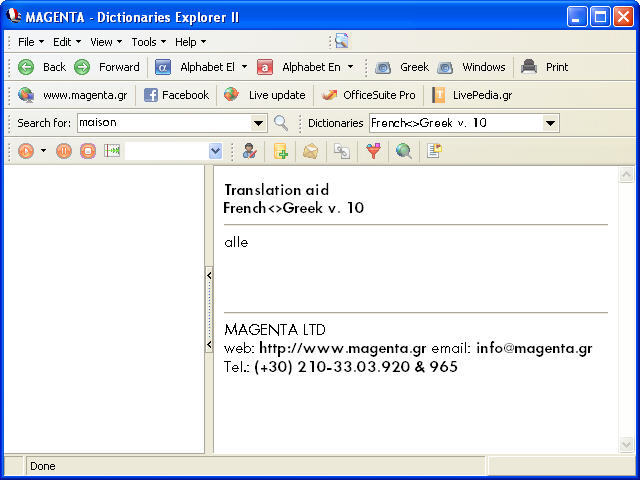Click the Done status bar text

[x=43, y=466]
